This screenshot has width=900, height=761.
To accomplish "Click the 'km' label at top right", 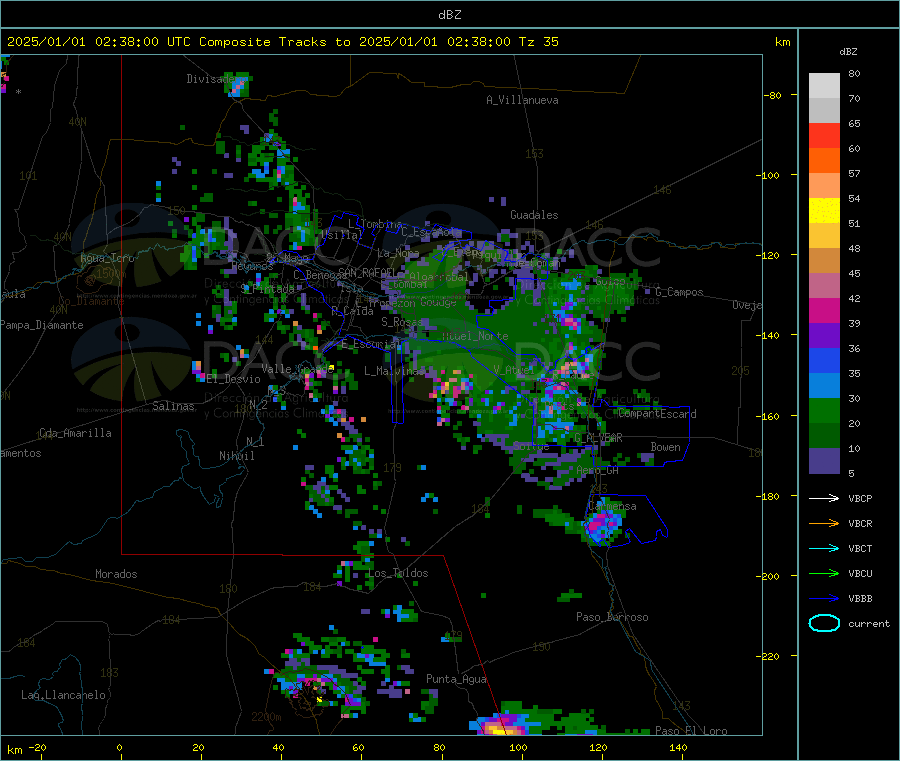I will pyautogui.click(x=782, y=42).
